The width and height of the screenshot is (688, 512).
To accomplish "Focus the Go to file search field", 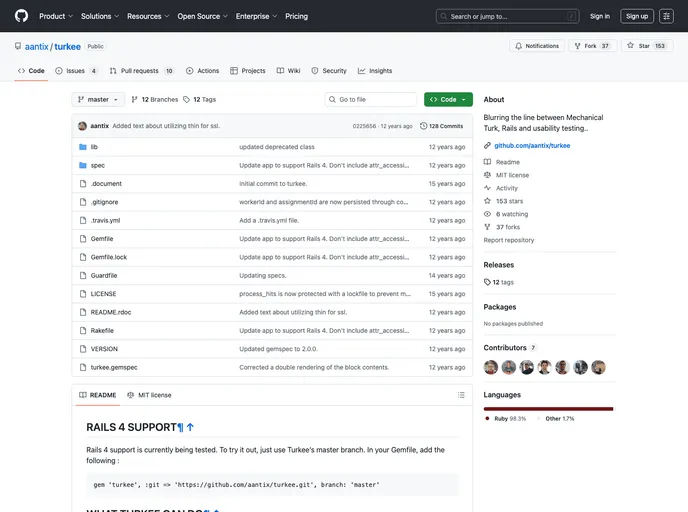I will [x=371, y=100].
